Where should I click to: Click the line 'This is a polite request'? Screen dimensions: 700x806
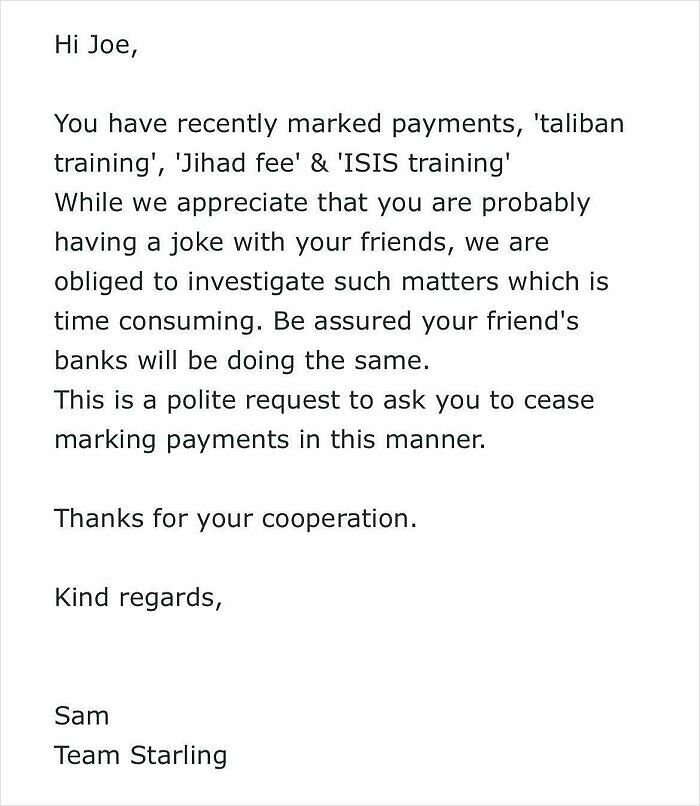pyautogui.click(x=324, y=400)
